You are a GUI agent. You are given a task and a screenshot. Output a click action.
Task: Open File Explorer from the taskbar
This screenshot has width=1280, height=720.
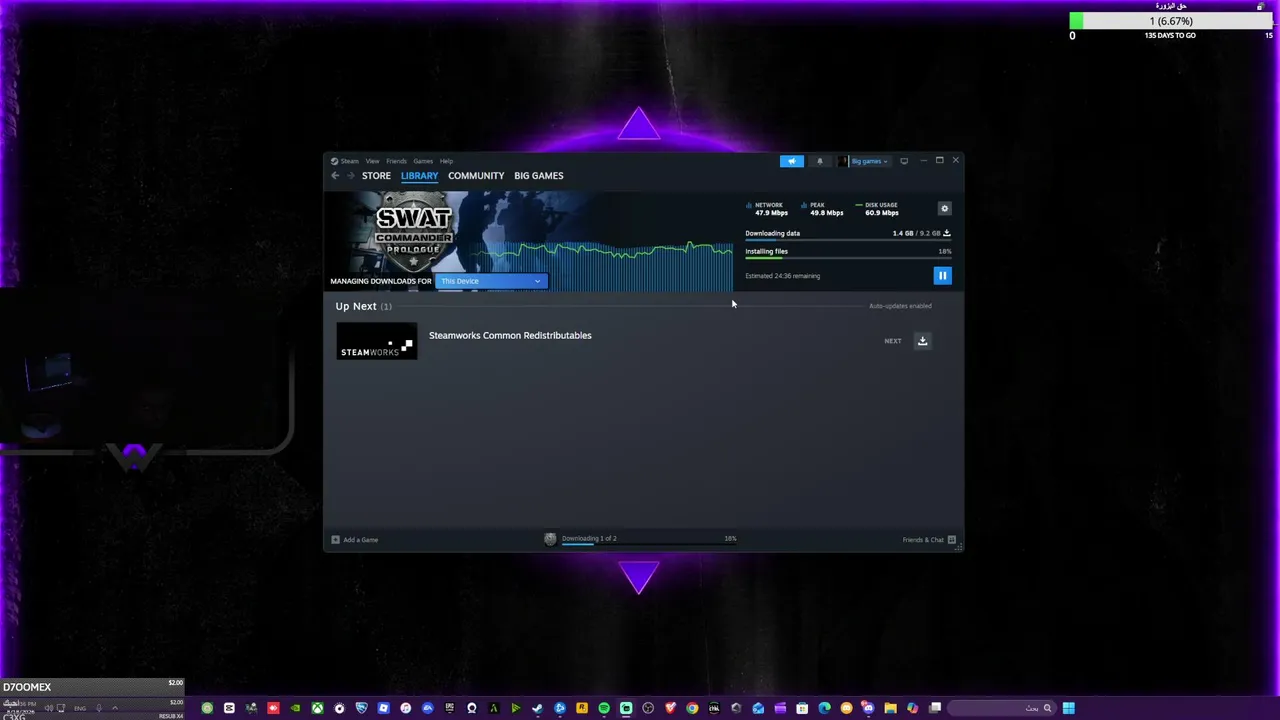pyautogui.click(x=890, y=709)
